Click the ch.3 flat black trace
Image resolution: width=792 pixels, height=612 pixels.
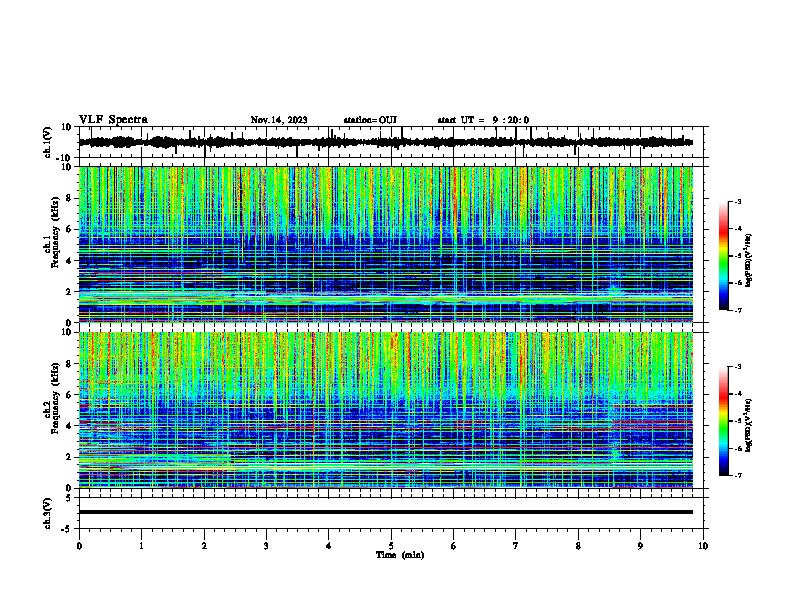386,512
